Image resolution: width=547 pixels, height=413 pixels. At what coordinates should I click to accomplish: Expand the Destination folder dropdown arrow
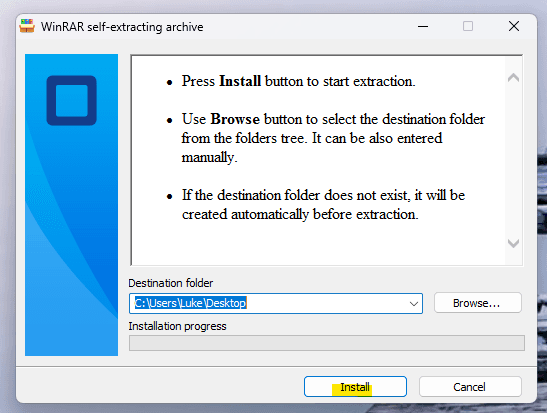[x=414, y=303]
